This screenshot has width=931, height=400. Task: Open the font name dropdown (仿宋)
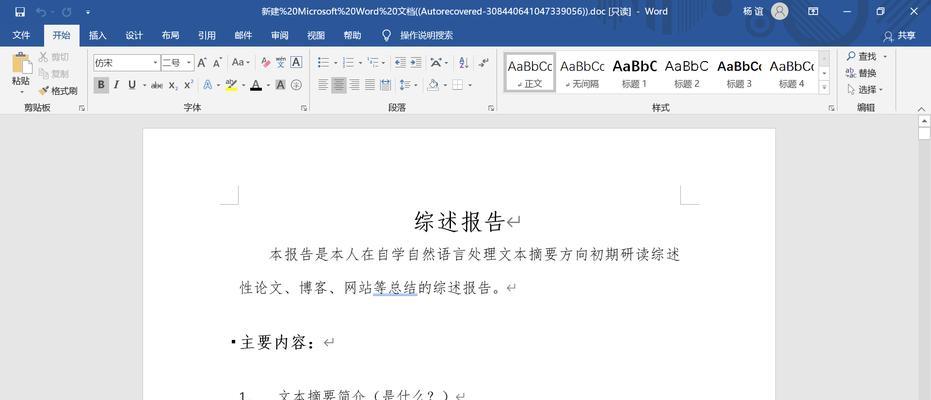click(156, 62)
